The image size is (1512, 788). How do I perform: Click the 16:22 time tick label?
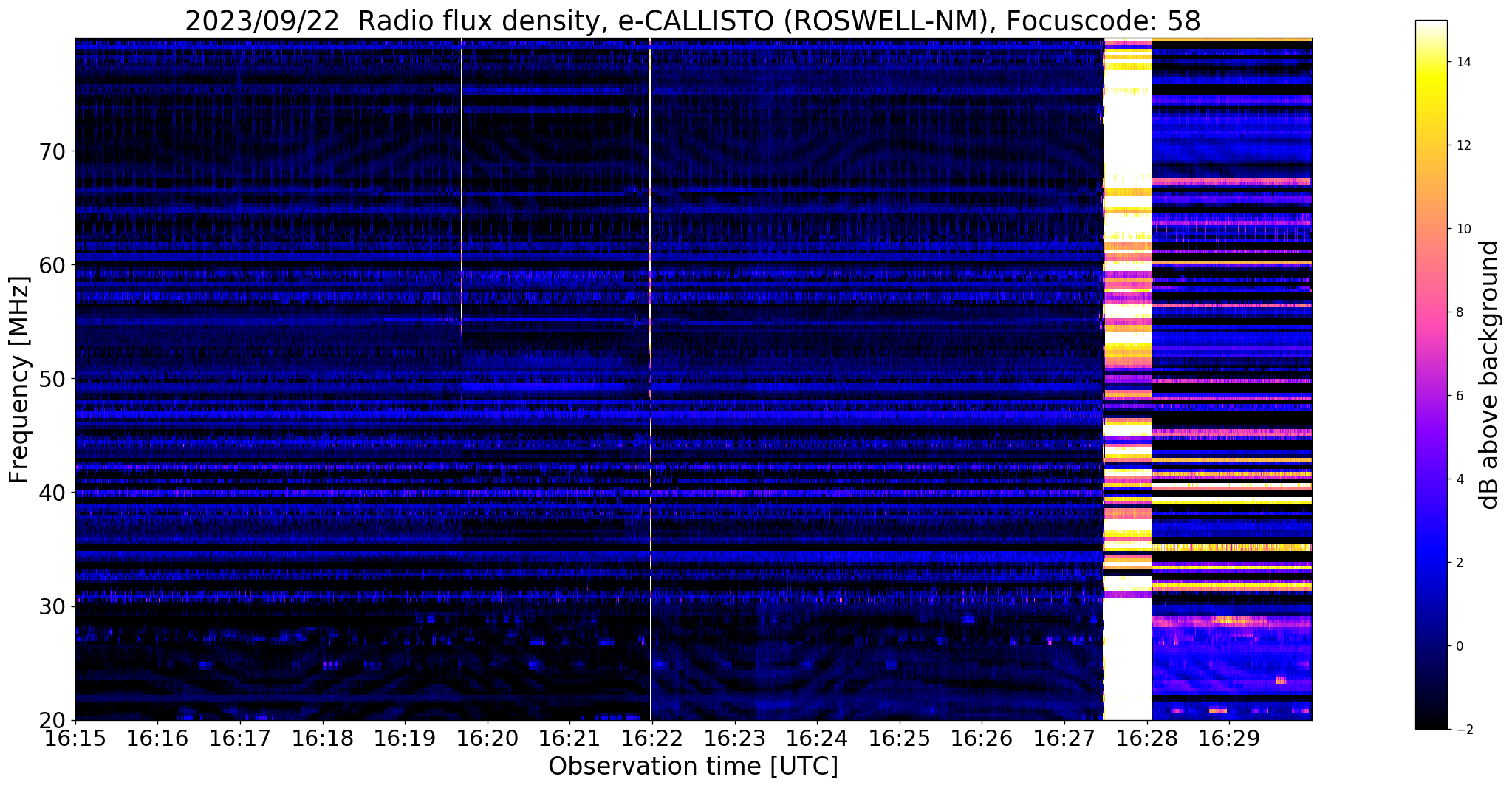point(652,737)
